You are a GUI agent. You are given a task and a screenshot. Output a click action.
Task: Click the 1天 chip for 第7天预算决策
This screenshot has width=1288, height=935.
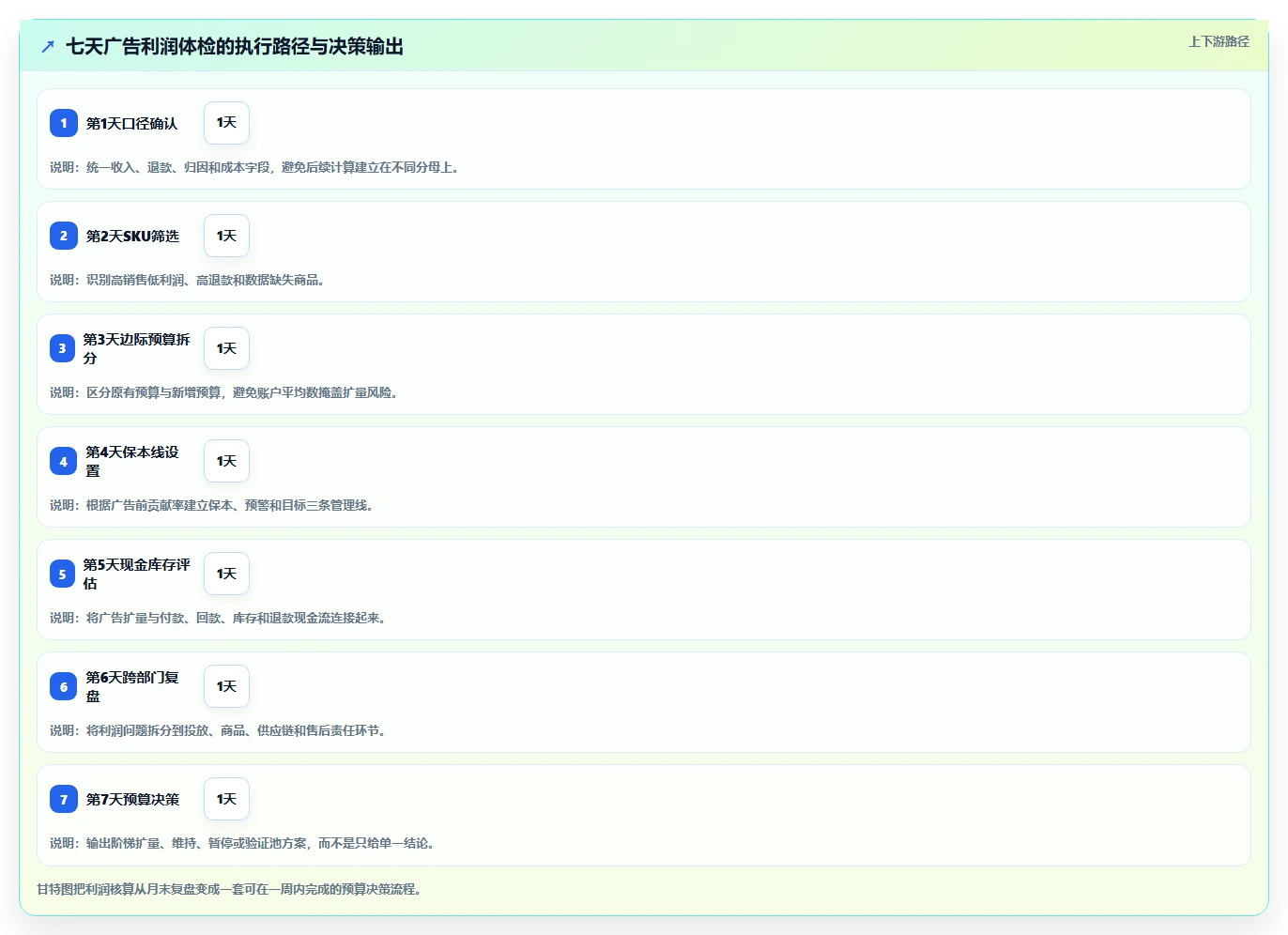(x=226, y=799)
